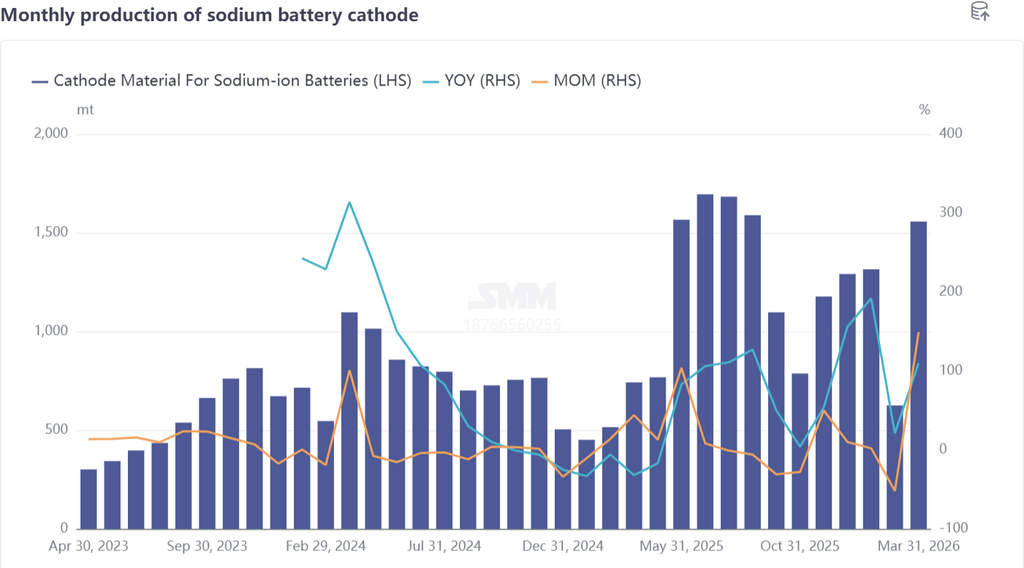The height and width of the screenshot is (568, 1024).
Task: Select the tallest bar in the chart
Action: [705, 361]
